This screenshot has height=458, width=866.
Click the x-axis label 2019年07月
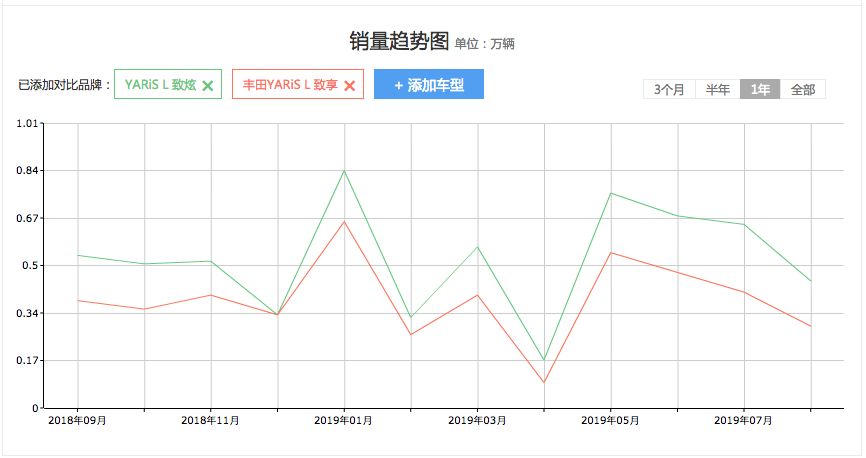click(743, 420)
